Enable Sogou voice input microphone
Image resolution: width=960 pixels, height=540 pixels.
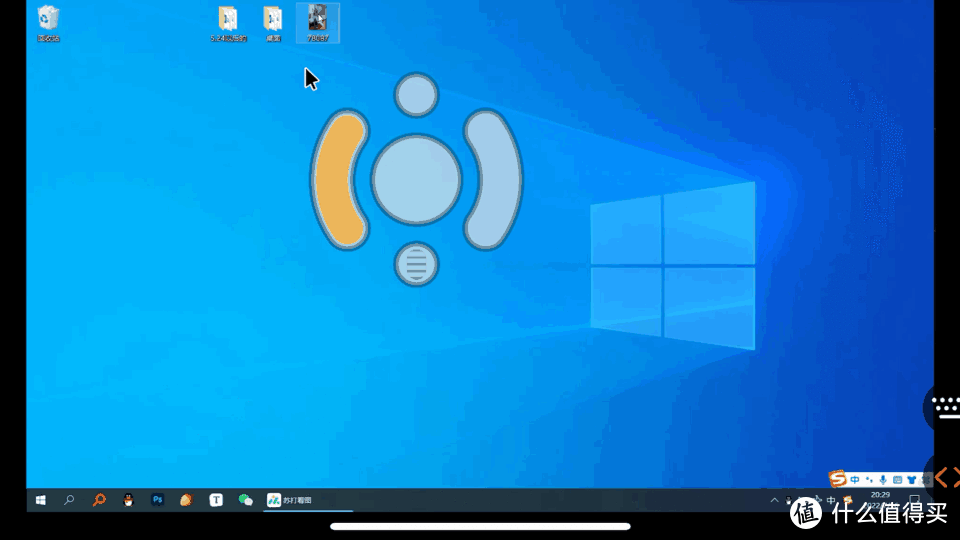click(x=883, y=480)
